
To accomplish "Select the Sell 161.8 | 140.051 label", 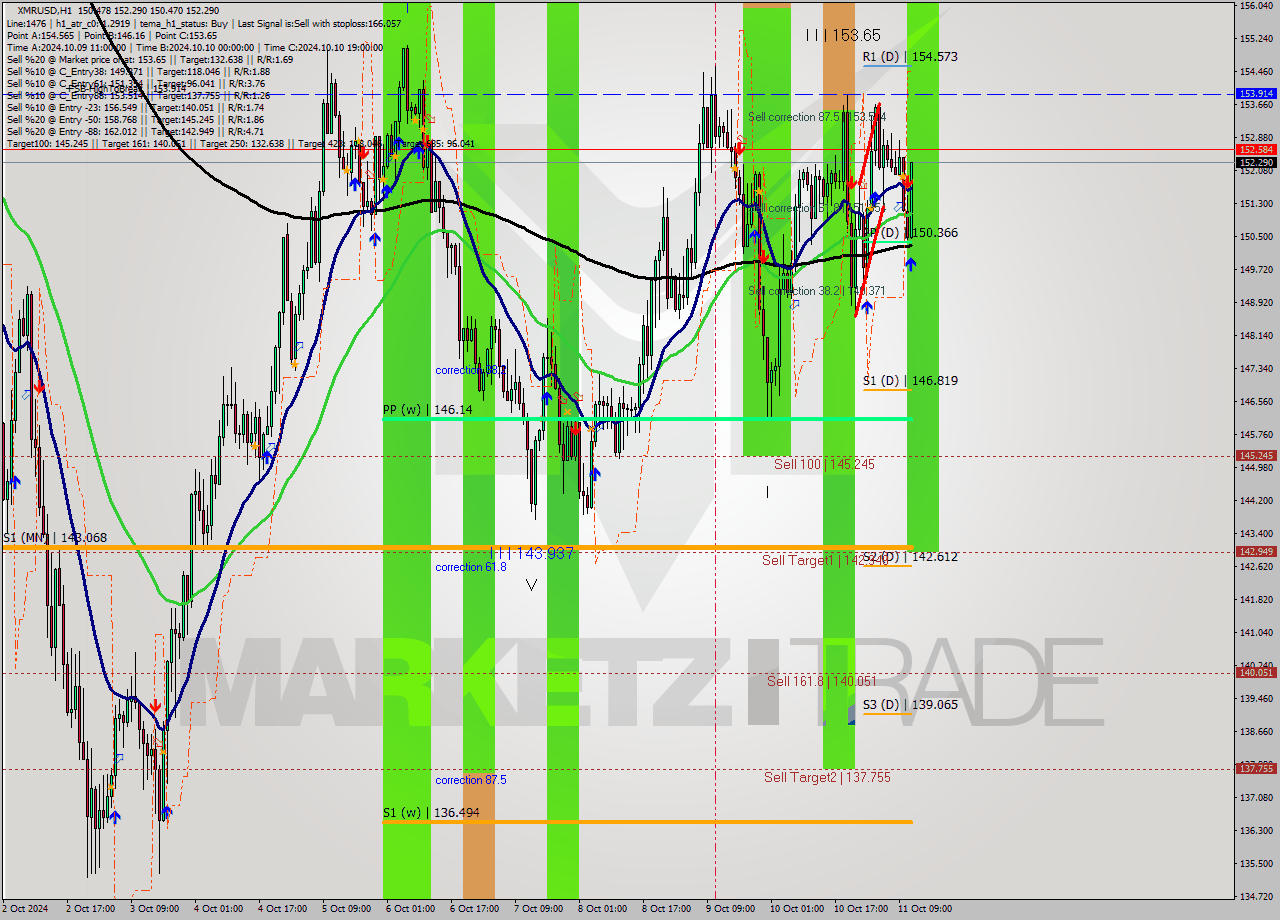I will point(821,681).
